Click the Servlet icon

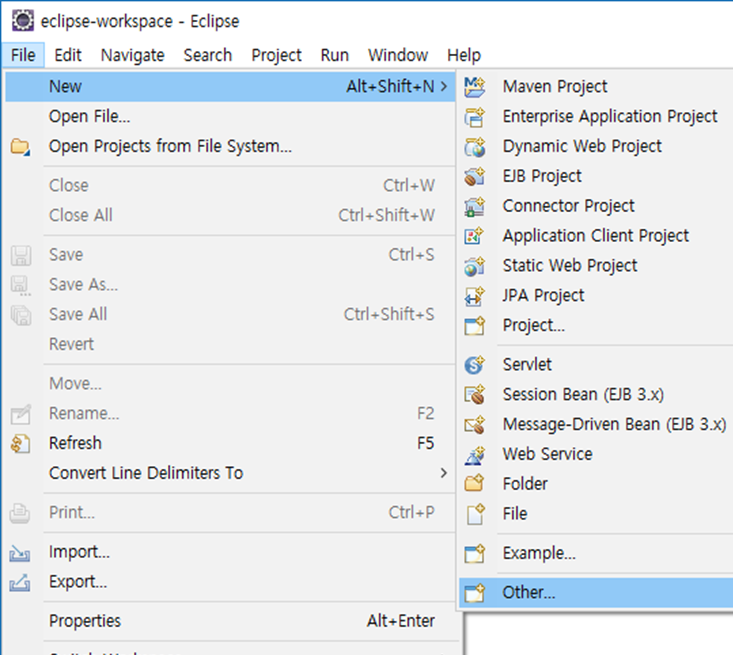click(x=474, y=365)
